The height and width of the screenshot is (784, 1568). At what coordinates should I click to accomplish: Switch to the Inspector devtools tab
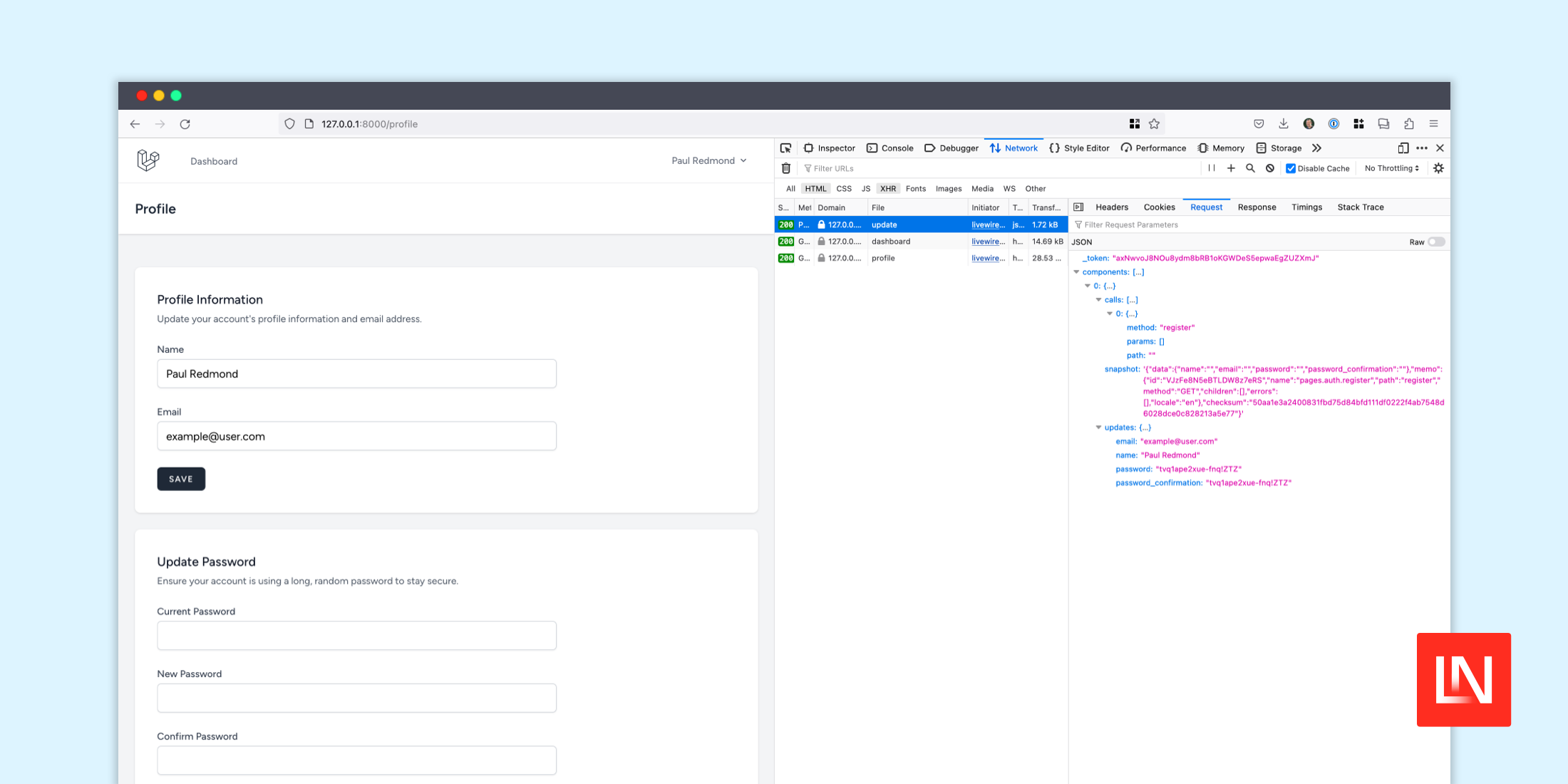(830, 148)
